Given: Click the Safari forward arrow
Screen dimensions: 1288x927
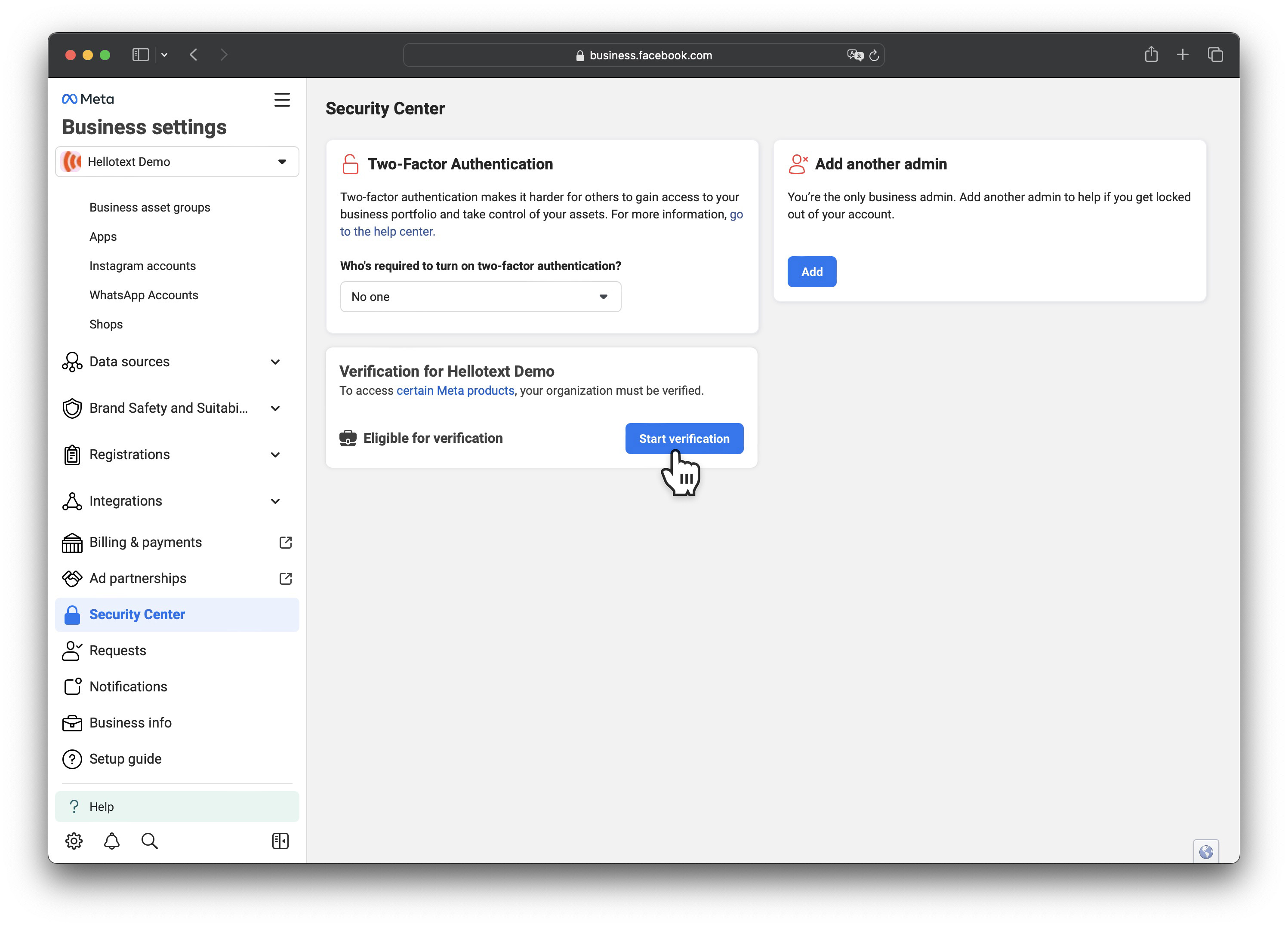Looking at the screenshot, I should tap(224, 55).
